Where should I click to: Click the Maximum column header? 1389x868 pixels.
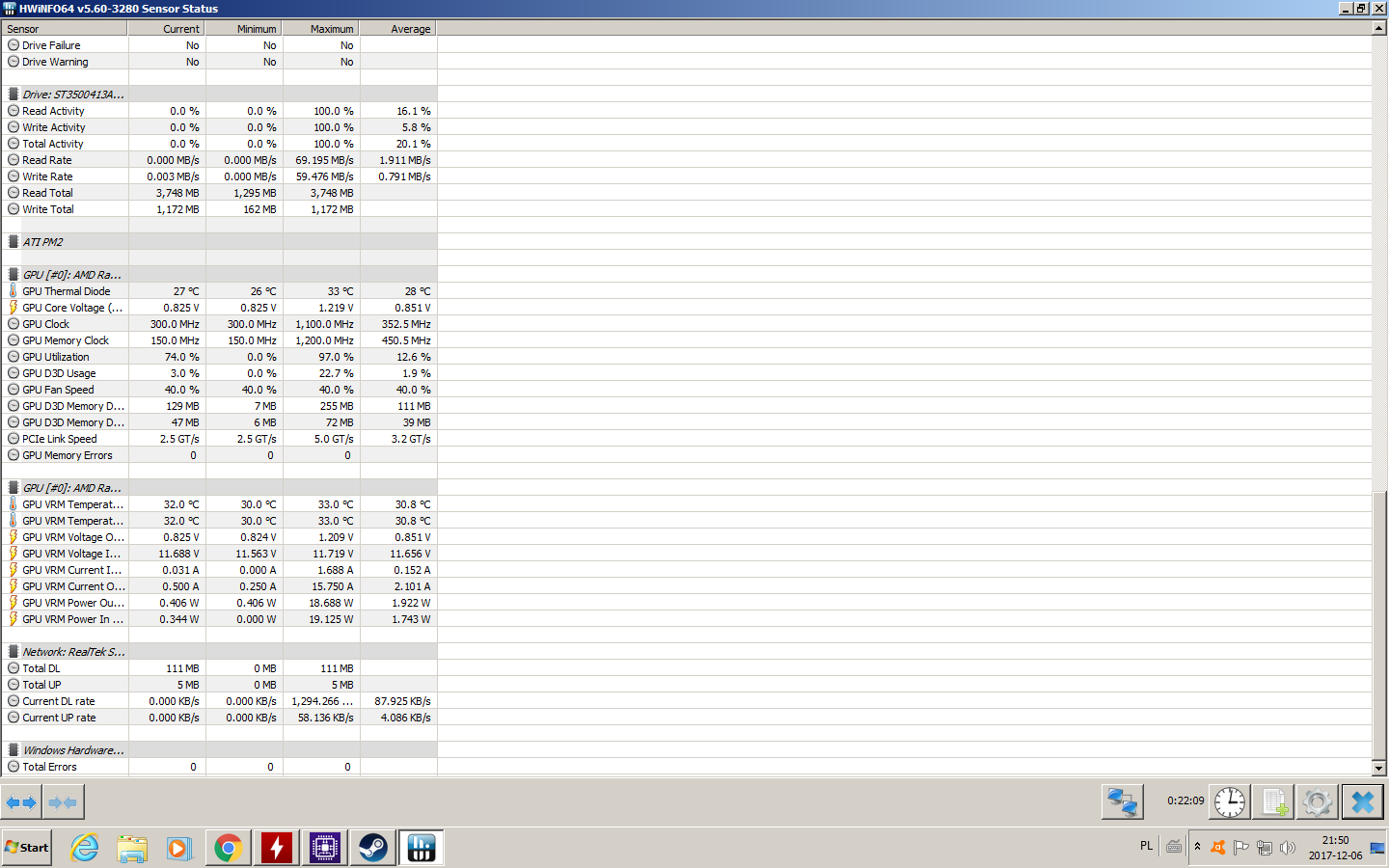coord(321,29)
